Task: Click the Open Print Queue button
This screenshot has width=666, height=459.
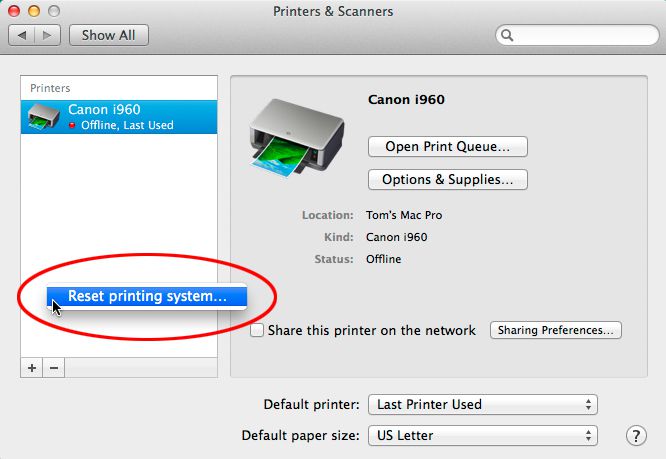Action: point(448,146)
